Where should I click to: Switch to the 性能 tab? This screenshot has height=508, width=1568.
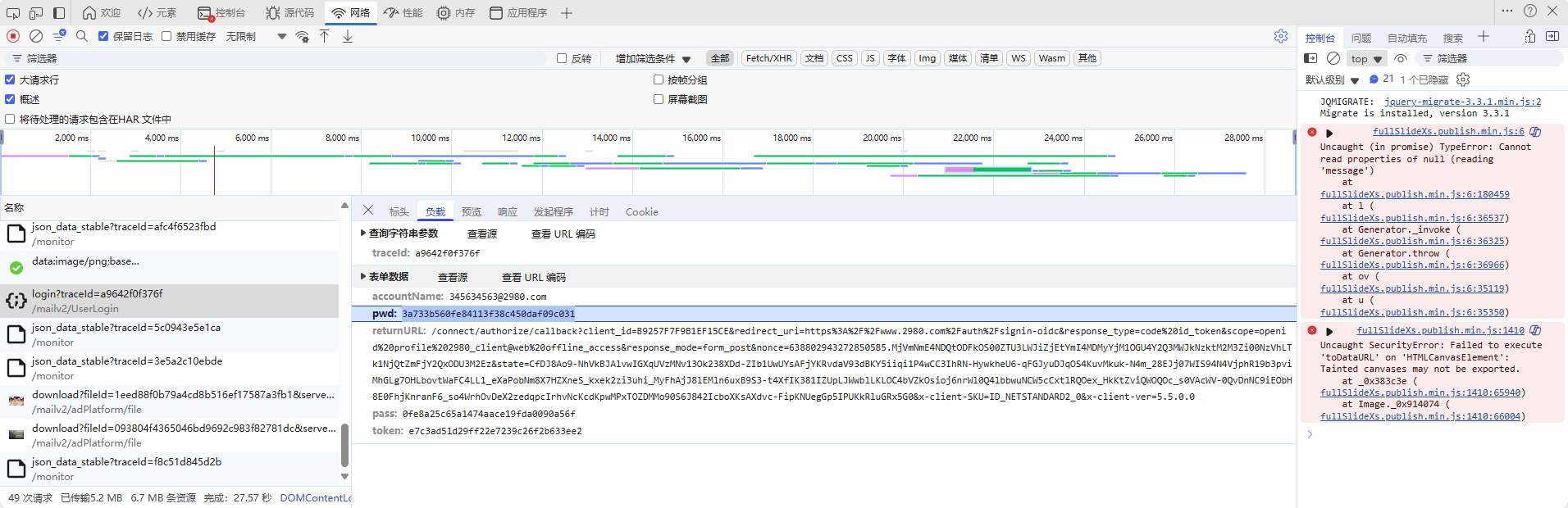coord(403,13)
